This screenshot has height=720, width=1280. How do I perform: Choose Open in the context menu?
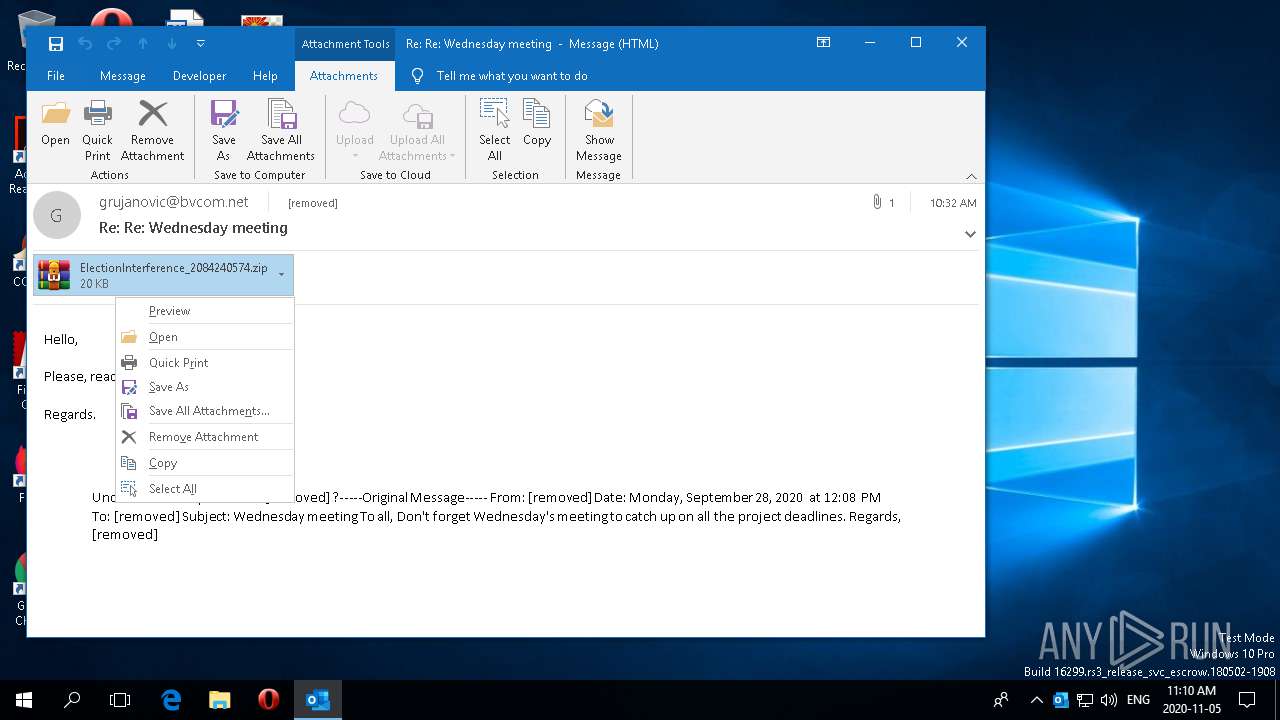[x=205, y=337]
